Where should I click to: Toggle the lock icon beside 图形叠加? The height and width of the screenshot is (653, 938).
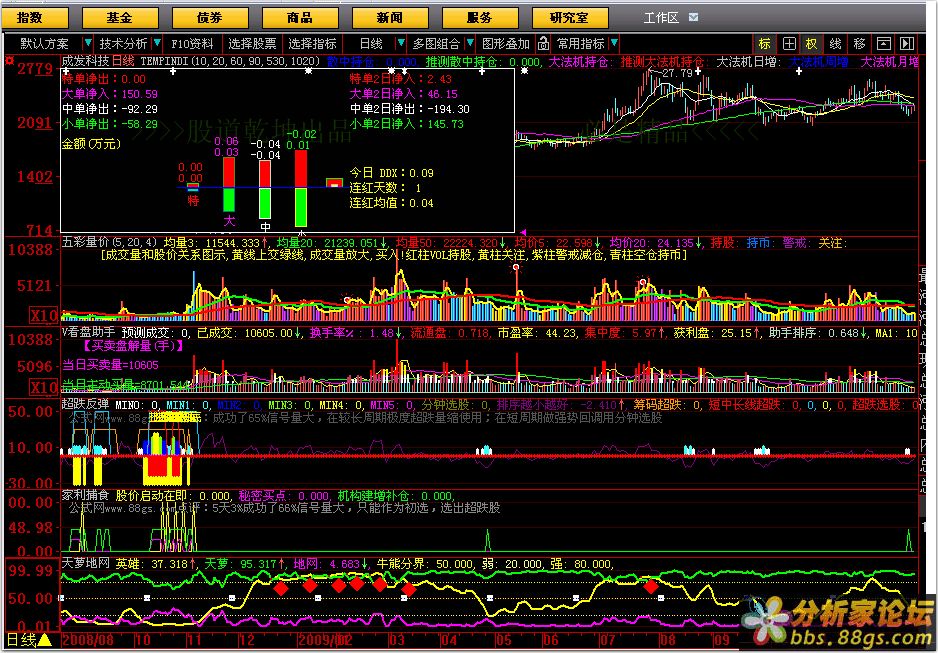pos(543,43)
